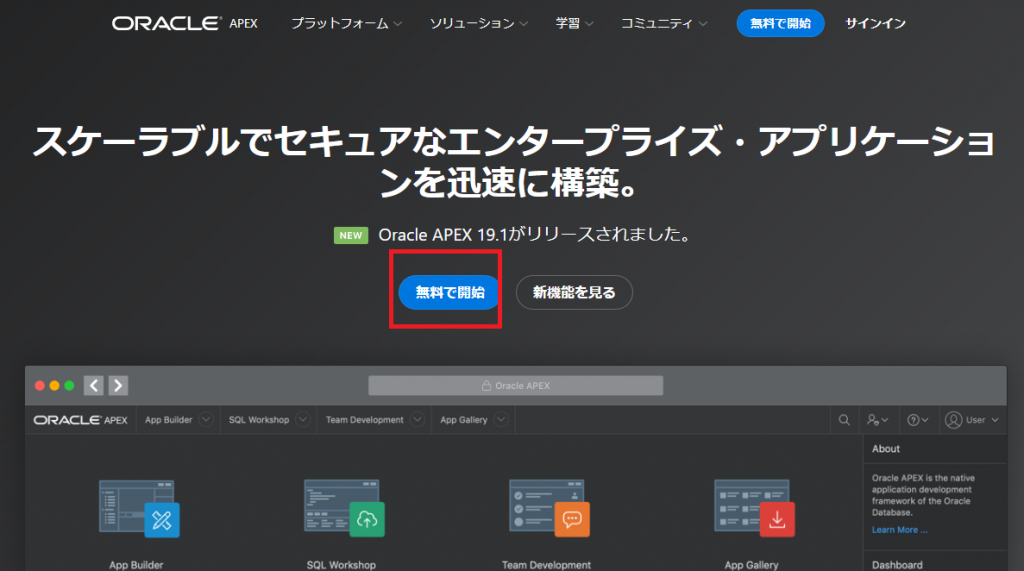The image size is (1024, 571).
Task: Click the SQL Workshop cloud upload icon
Action: pyautogui.click(x=367, y=519)
